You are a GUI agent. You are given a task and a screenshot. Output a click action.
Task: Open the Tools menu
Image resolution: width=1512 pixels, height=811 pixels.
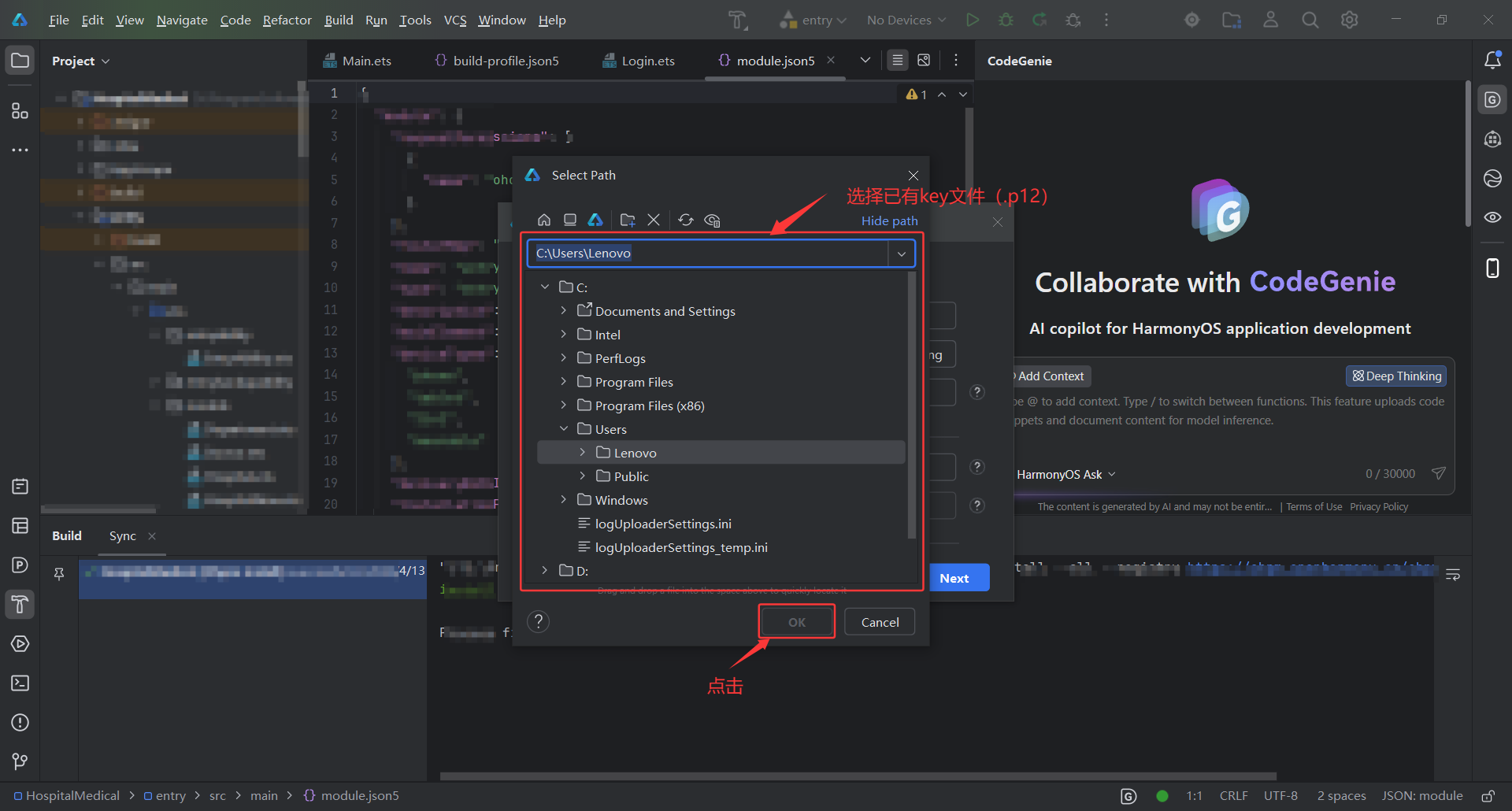[x=415, y=20]
